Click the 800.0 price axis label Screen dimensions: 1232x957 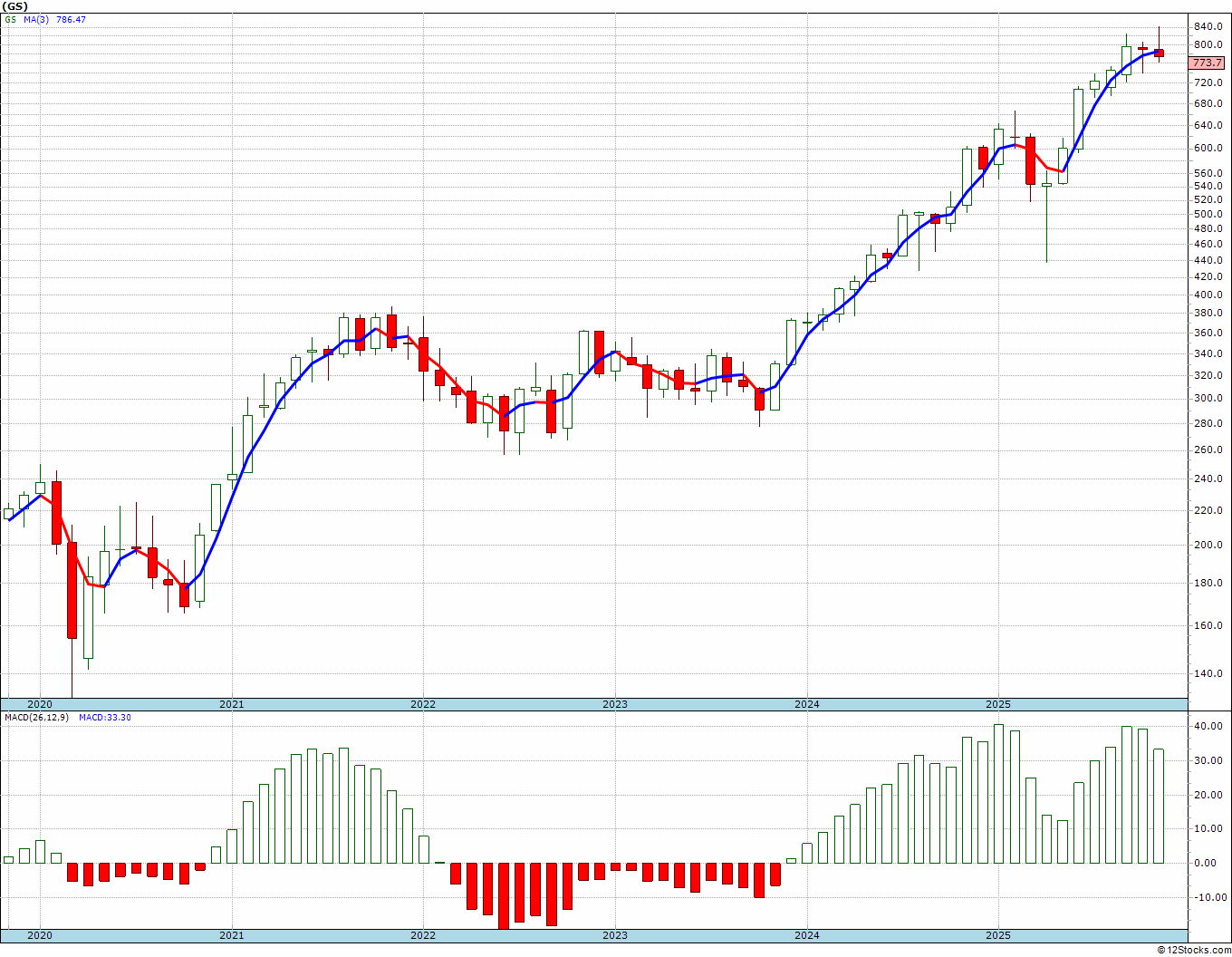(x=1208, y=44)
